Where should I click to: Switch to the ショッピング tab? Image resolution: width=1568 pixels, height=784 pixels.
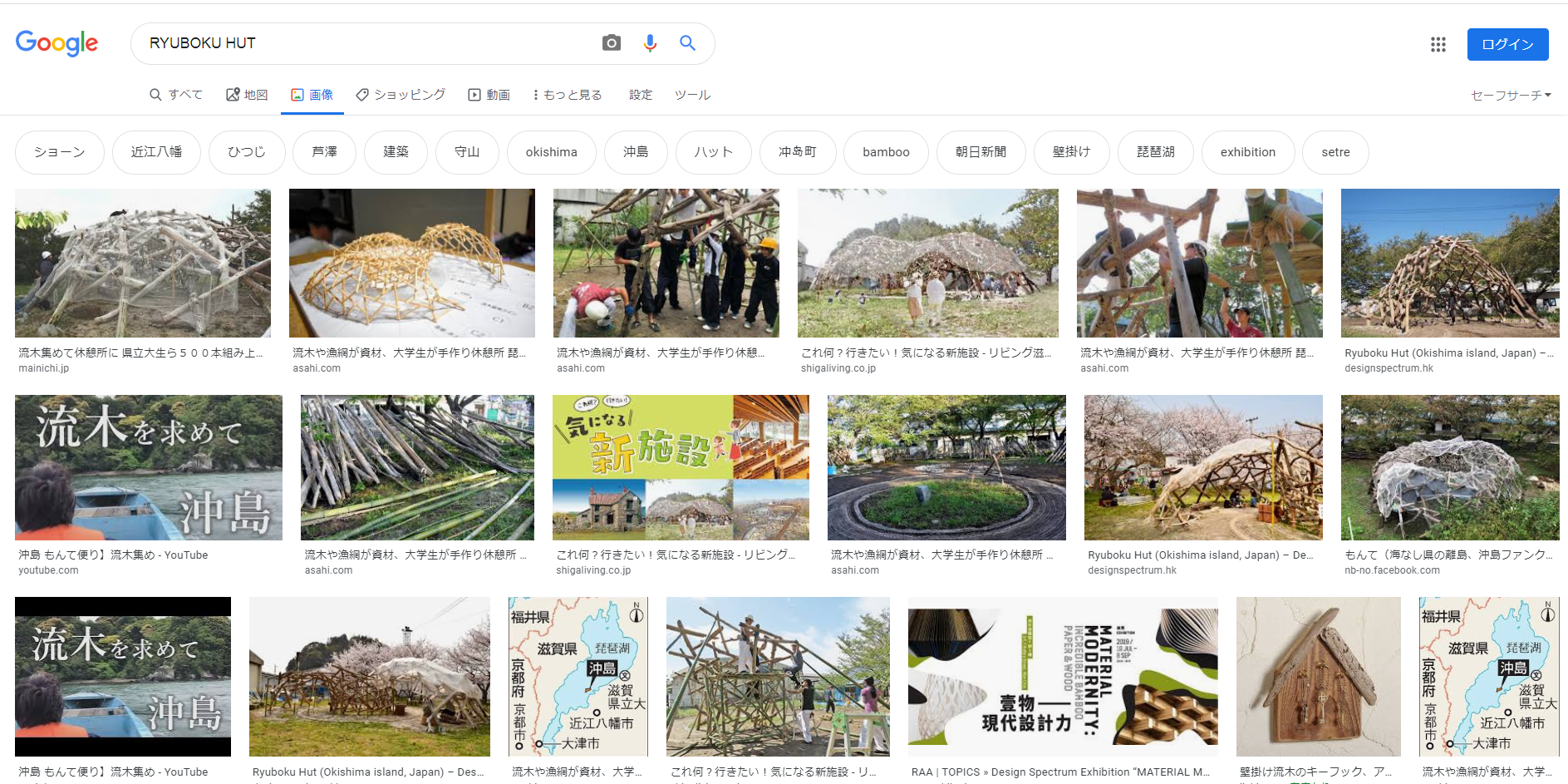click(x=401, y=95)
